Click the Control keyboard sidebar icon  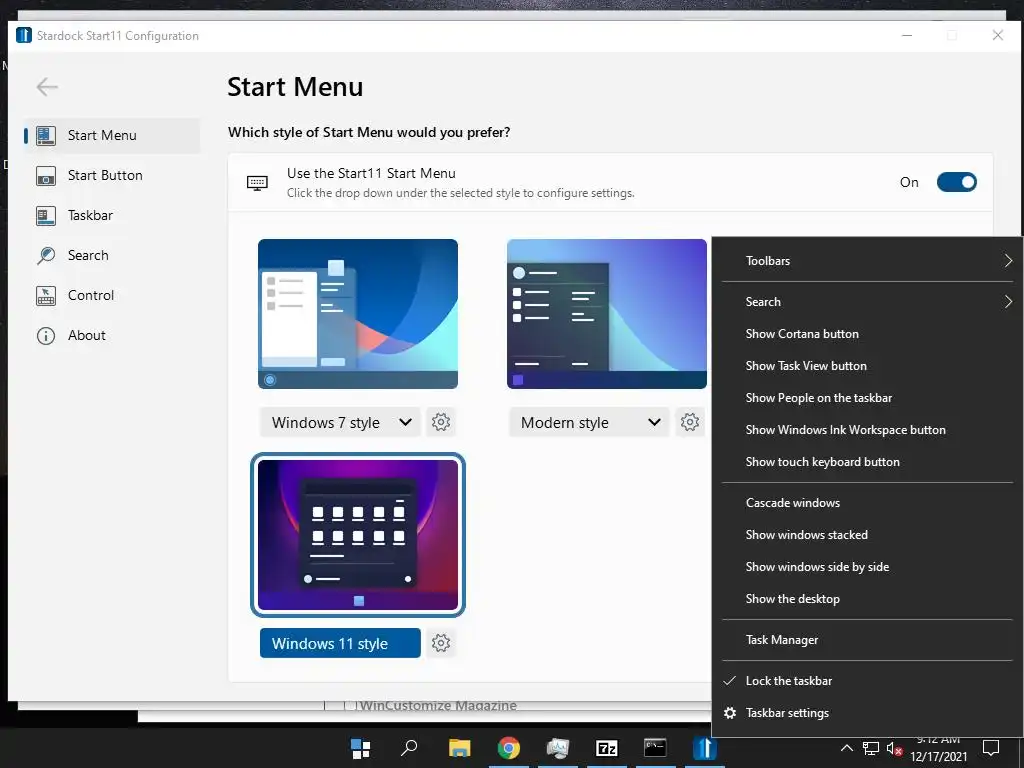(46, 296)
